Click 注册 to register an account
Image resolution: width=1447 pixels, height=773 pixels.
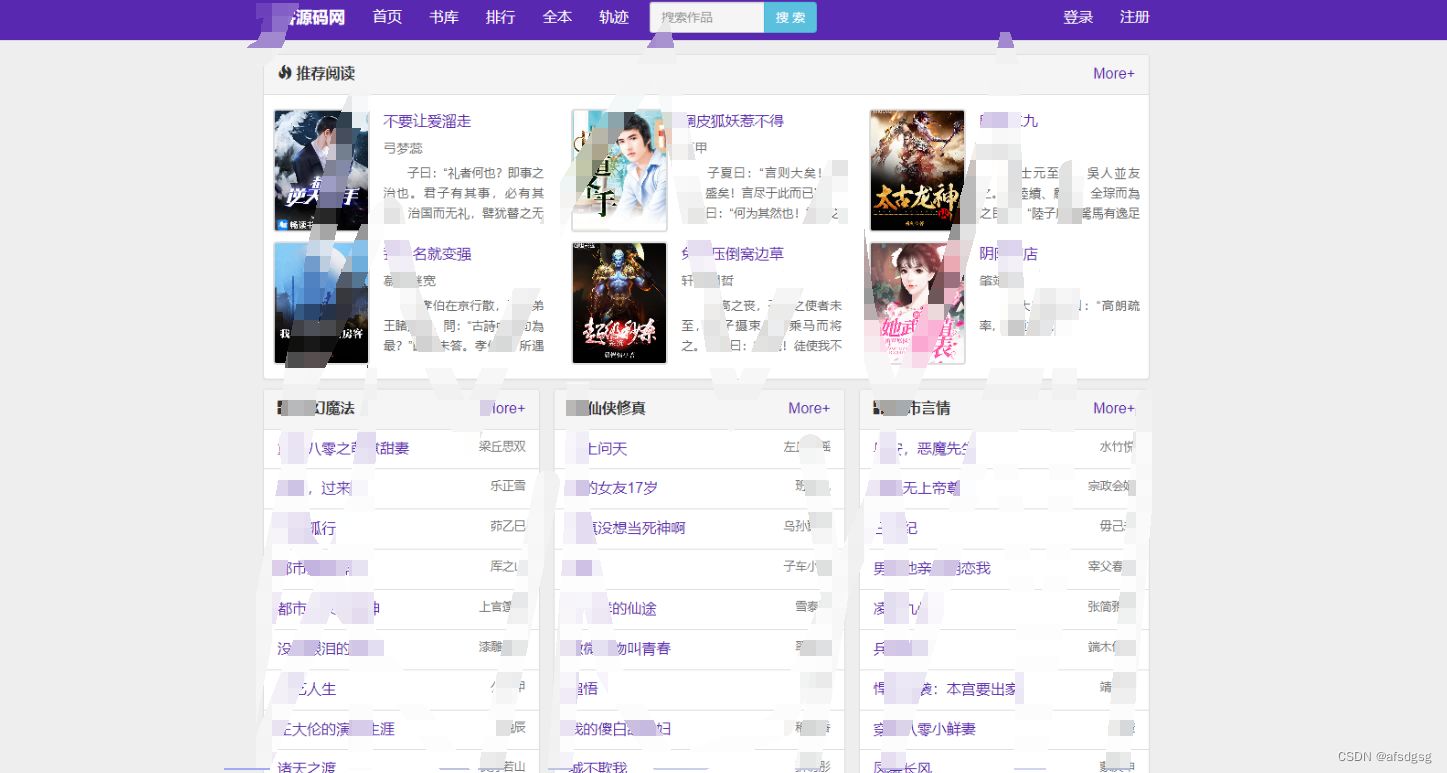click(1135, 17)
